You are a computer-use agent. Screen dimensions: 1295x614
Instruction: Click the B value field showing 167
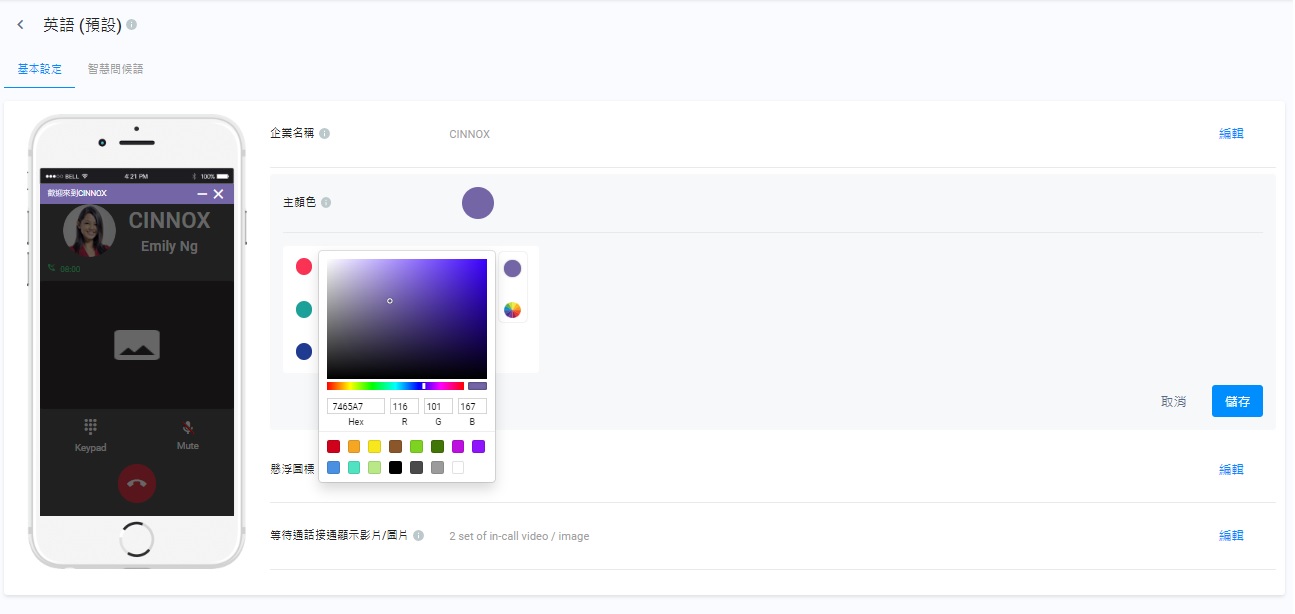point(472,407)
